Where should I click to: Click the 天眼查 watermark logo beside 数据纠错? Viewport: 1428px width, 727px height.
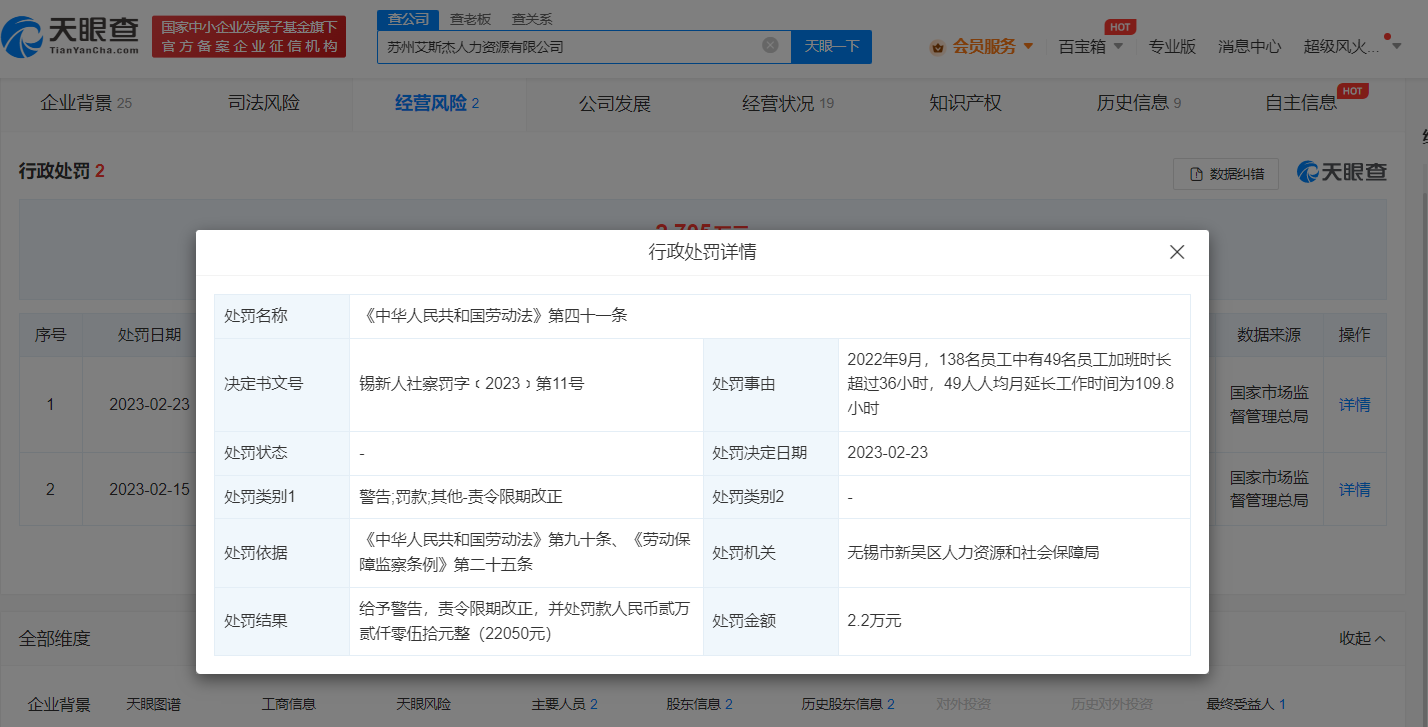1342,172
